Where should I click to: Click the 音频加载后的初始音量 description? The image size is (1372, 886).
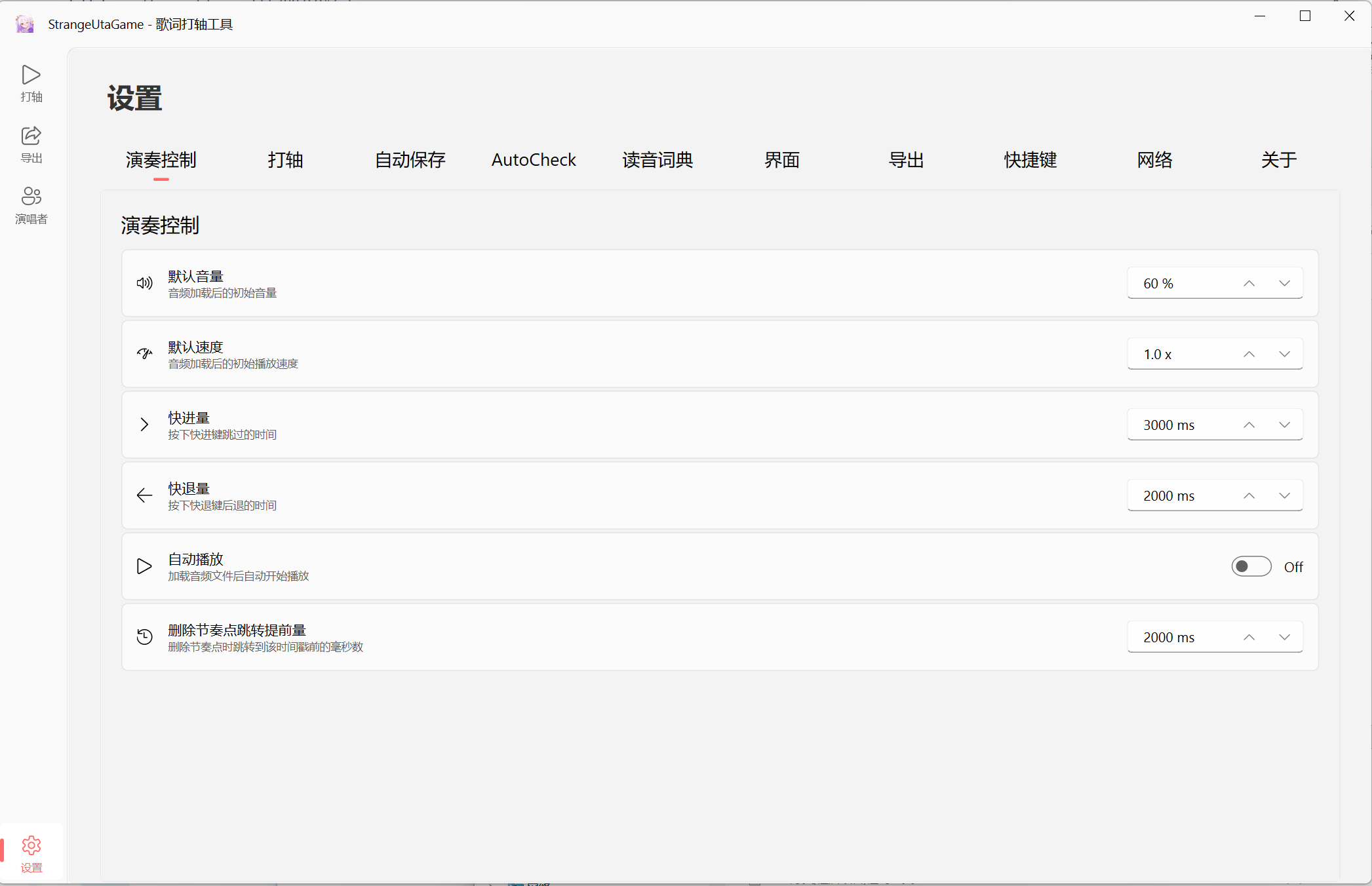[x=222, y=293]
